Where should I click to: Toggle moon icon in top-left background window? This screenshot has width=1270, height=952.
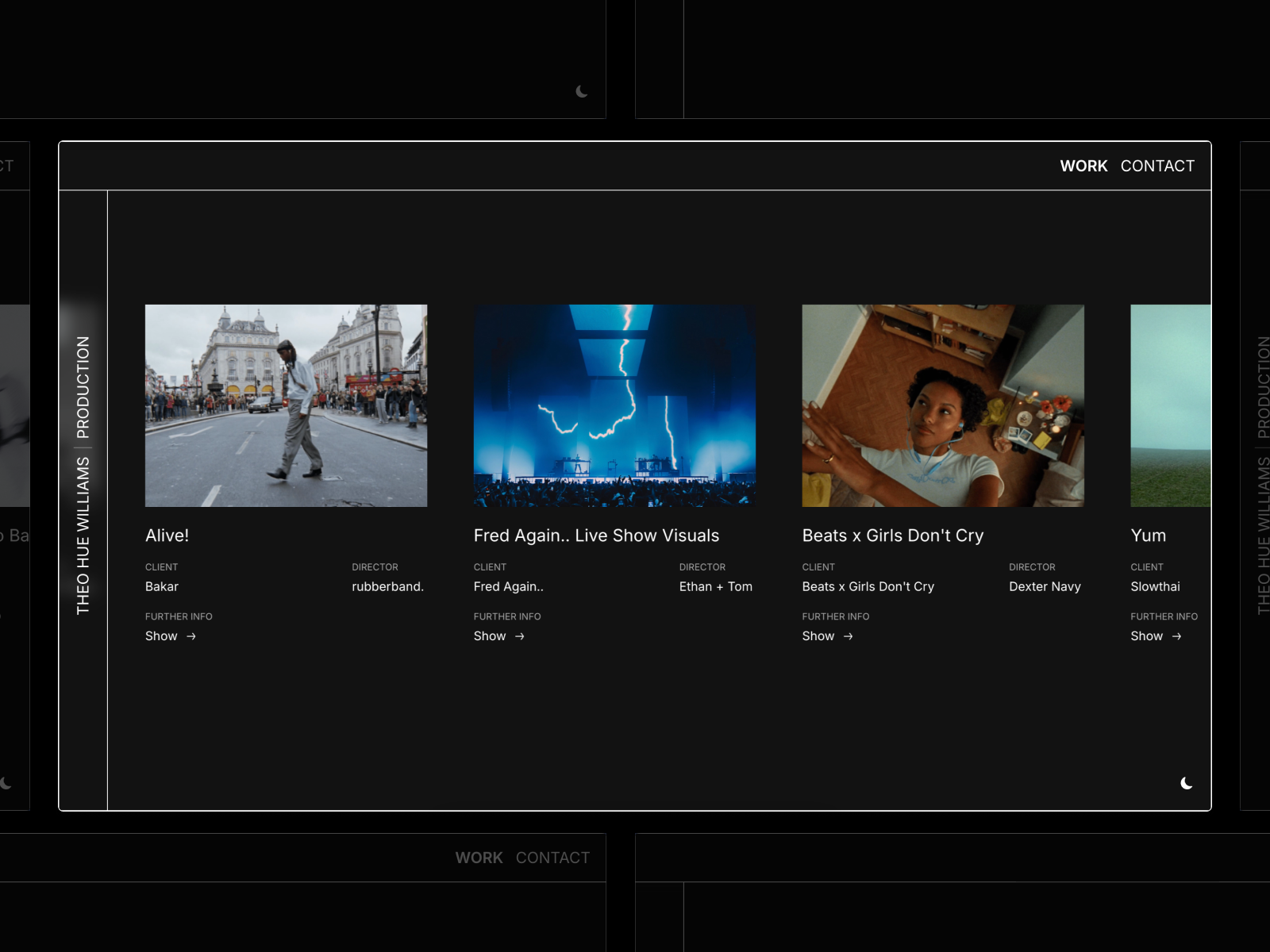click(582, 91)
